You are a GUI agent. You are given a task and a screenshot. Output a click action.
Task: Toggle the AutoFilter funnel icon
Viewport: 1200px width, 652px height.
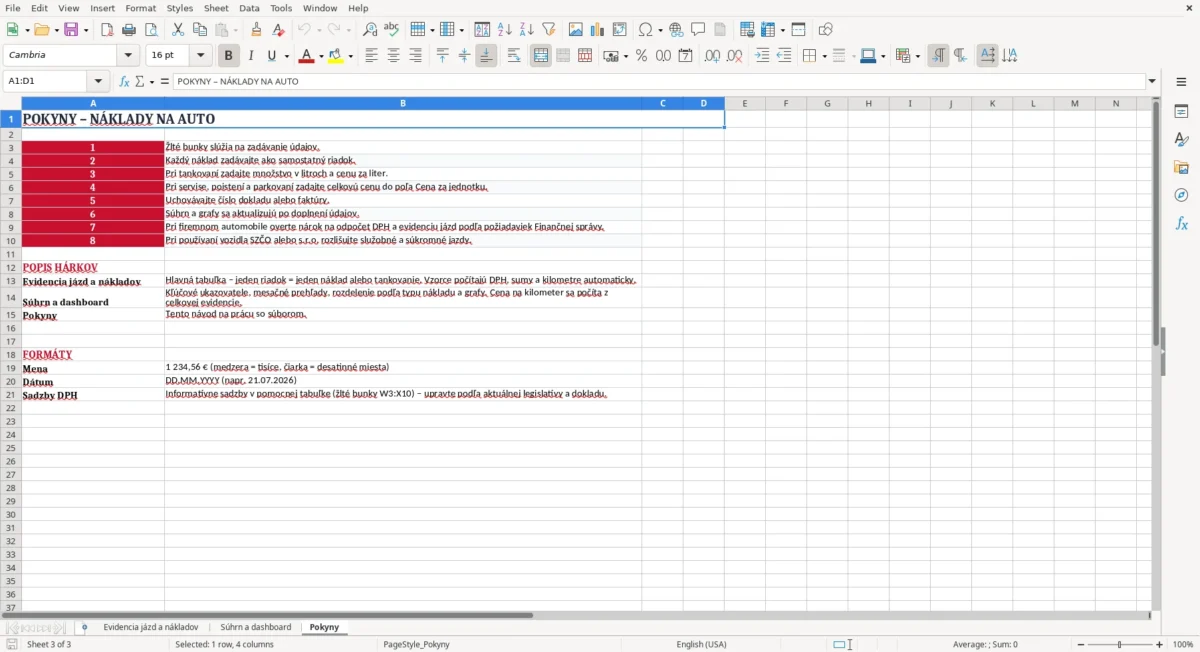point(549,30)
